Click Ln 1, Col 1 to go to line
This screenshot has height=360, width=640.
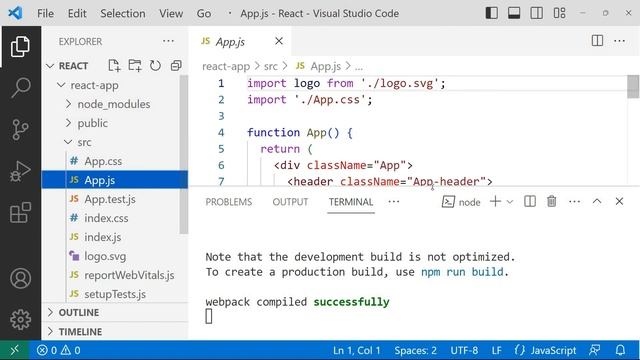click(356, 350)
